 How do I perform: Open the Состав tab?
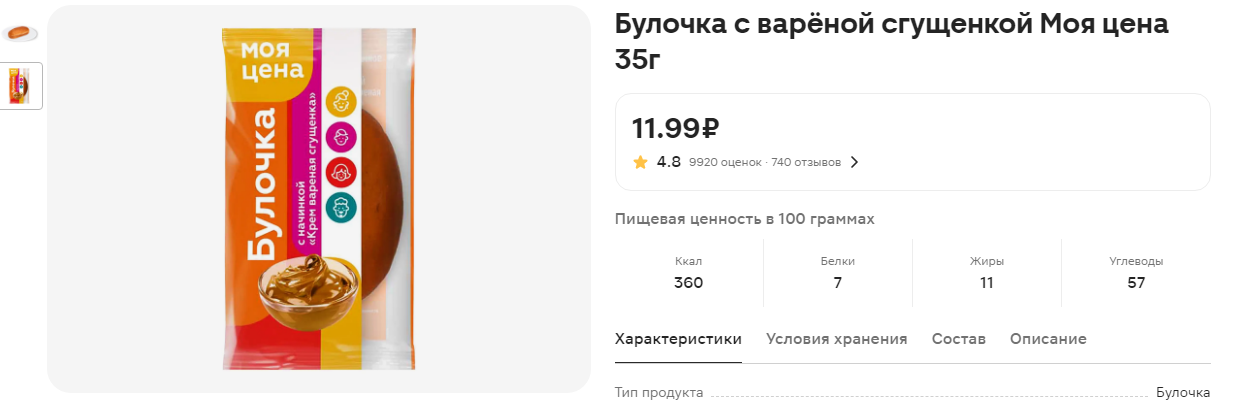[x=959, y=339]
